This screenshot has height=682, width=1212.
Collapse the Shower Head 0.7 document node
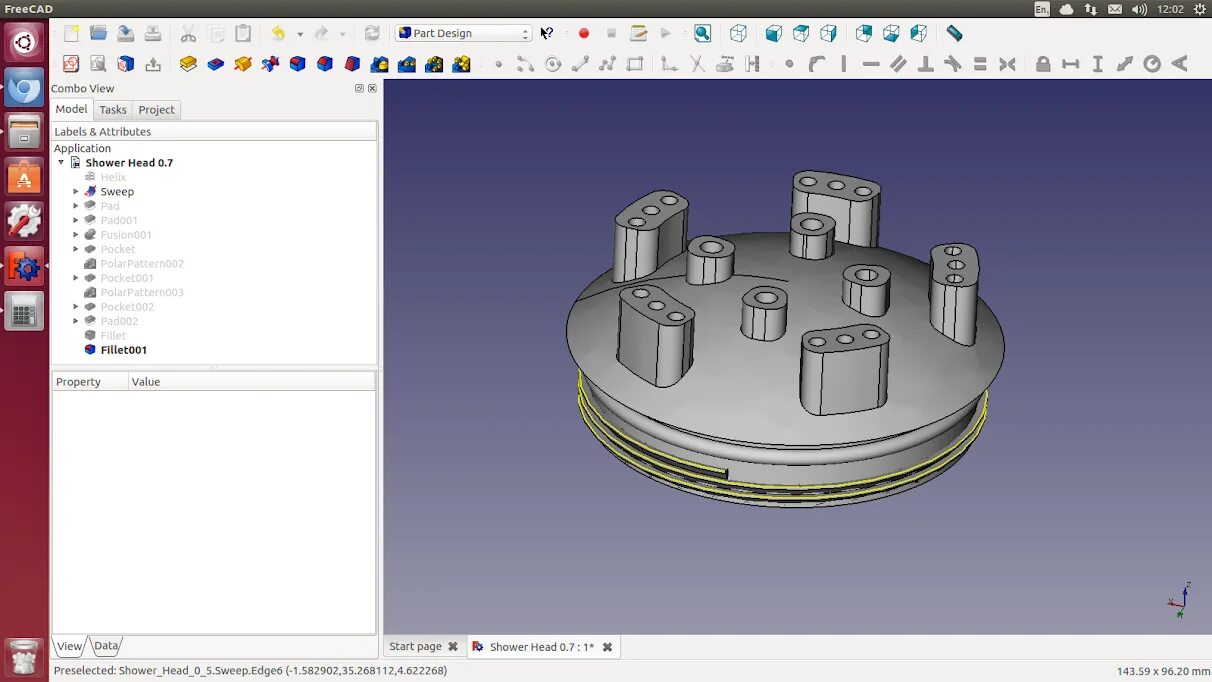(61, 162)
